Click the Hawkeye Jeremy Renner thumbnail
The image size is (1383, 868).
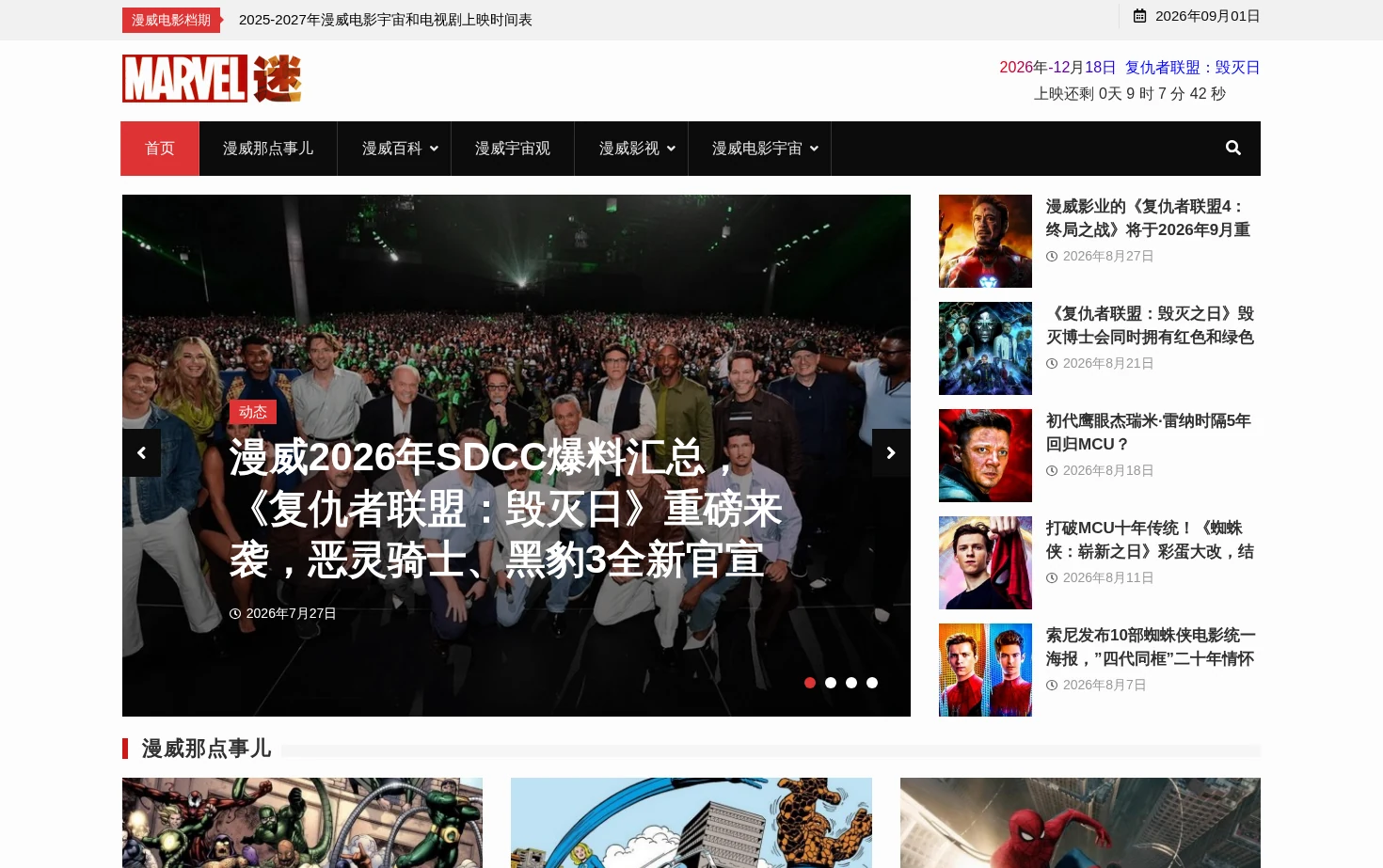[x=985, y=455]
